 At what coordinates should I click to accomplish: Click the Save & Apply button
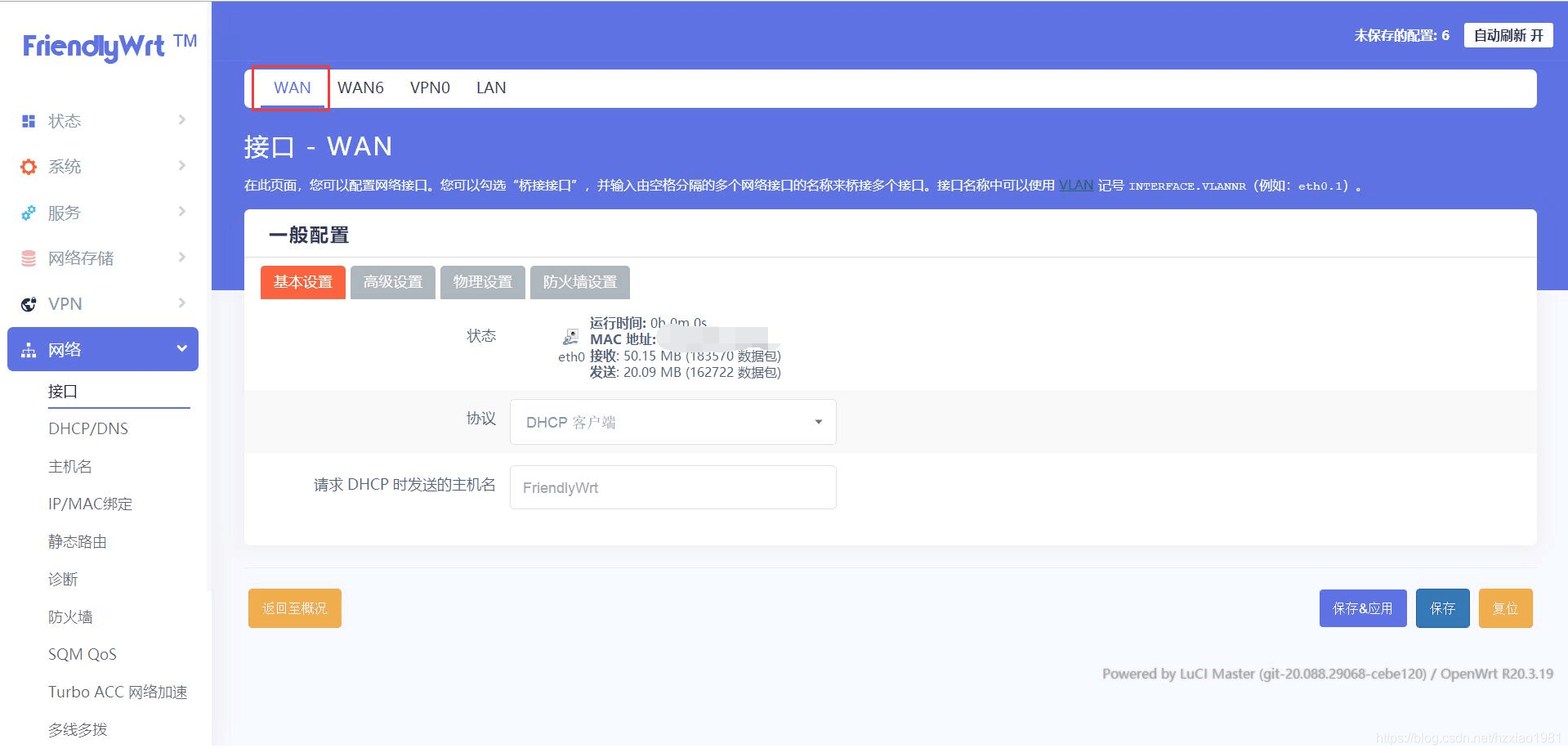1362,608
